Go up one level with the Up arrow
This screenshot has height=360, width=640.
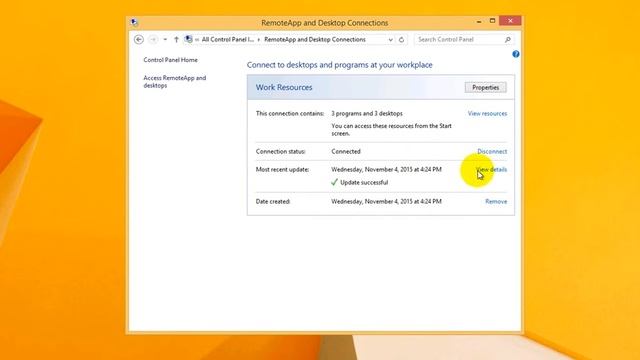[x=176, y=40]
